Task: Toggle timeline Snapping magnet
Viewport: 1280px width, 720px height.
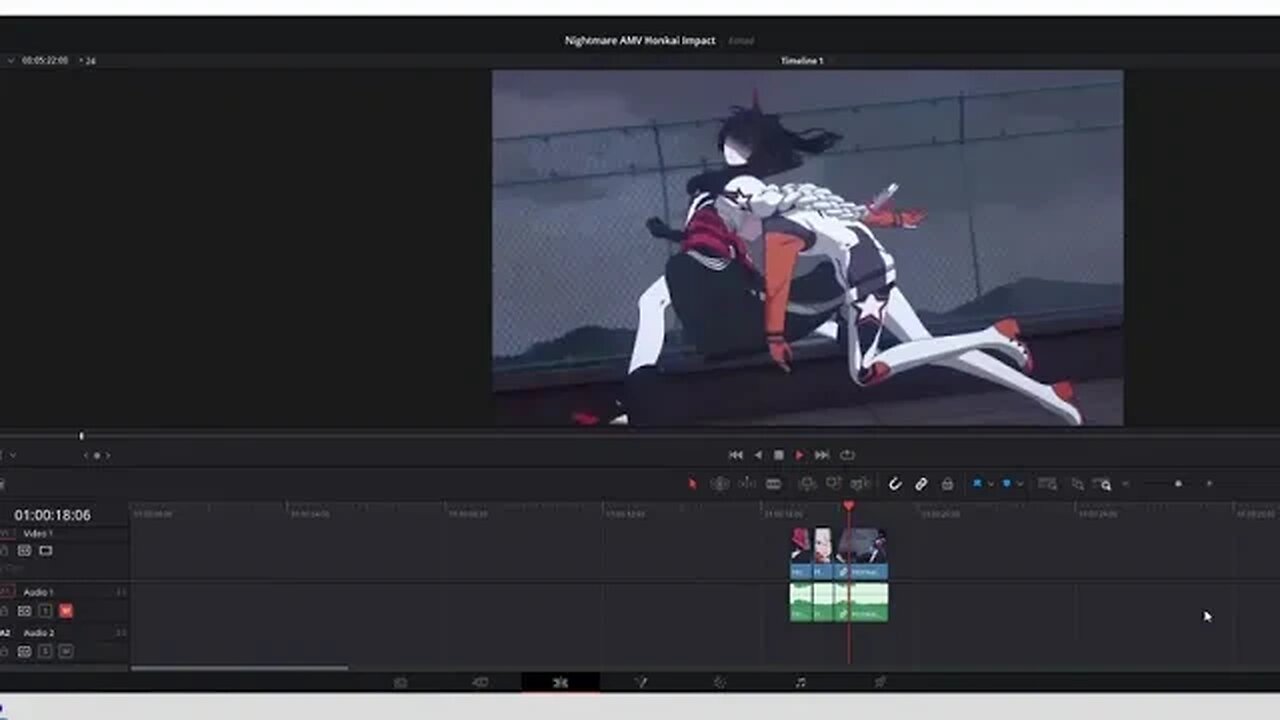Action: coord(895,484)
